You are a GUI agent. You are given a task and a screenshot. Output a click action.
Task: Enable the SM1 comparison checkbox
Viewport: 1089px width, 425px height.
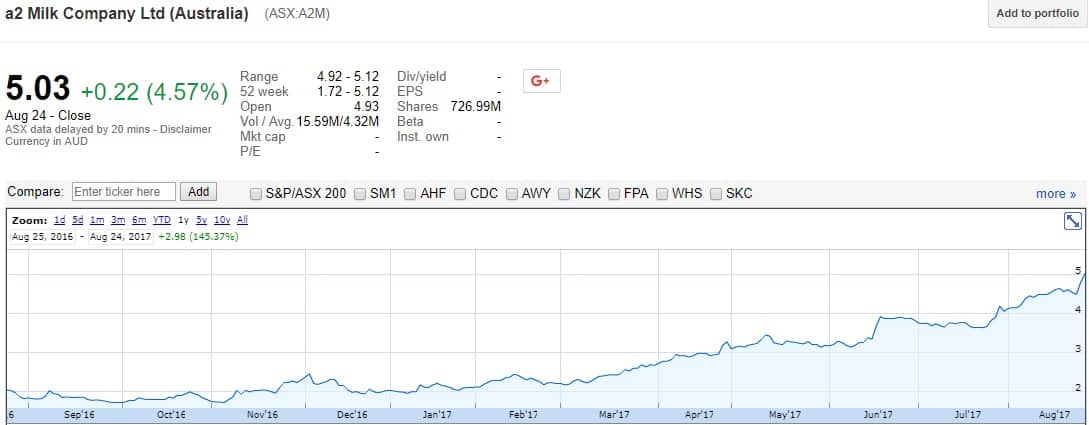coord(360,193)
